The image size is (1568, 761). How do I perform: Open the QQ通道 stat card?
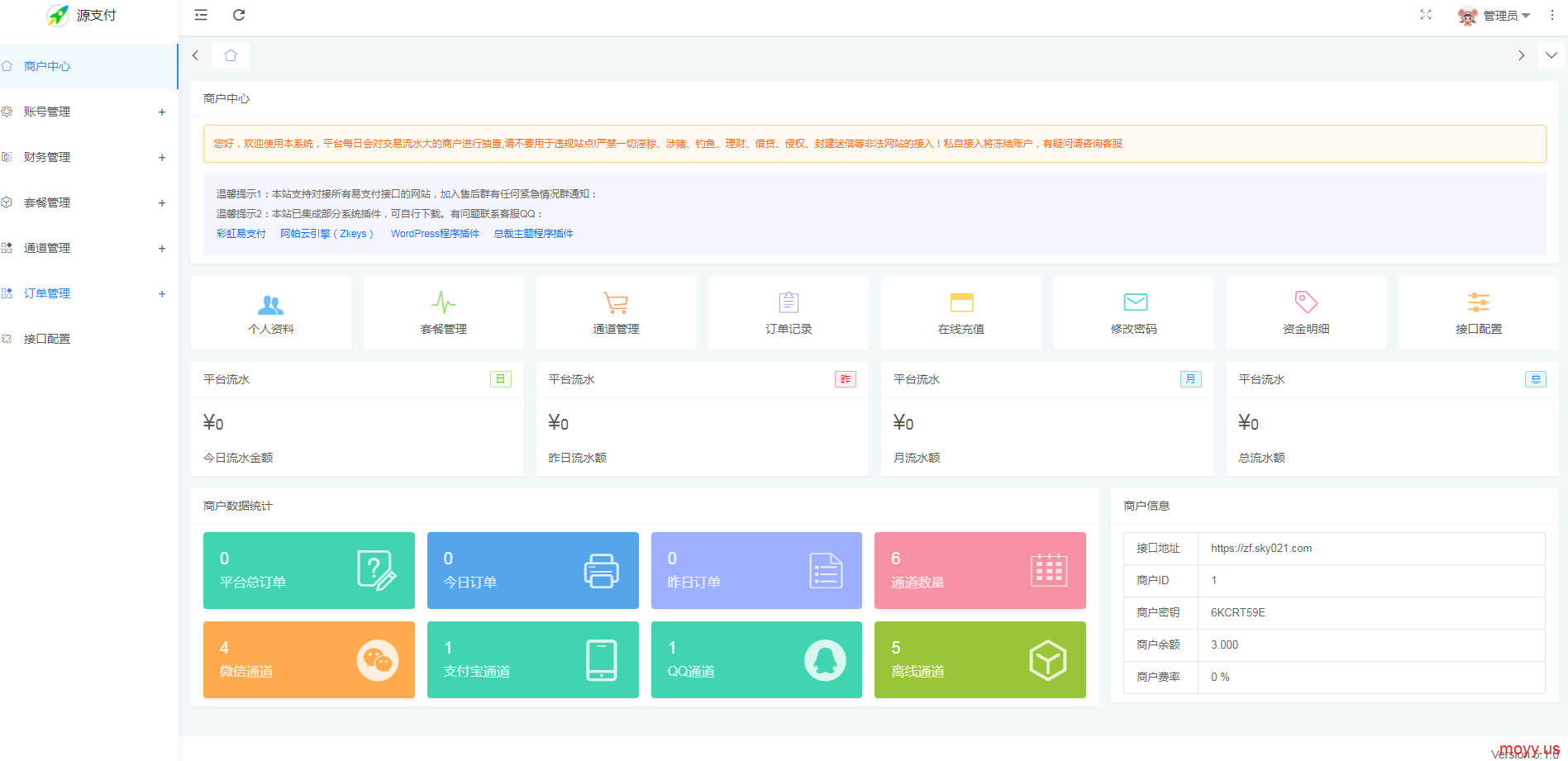click(x=756, y=659)
